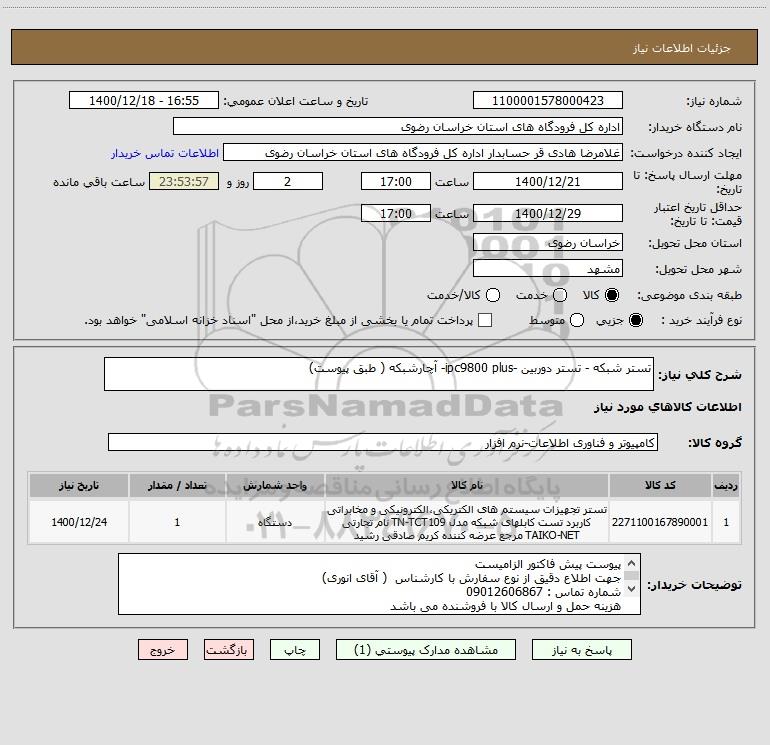The image size is (770, 745).
Task: Click the تاریخ نیاز column header
Action: pos(79,486)
